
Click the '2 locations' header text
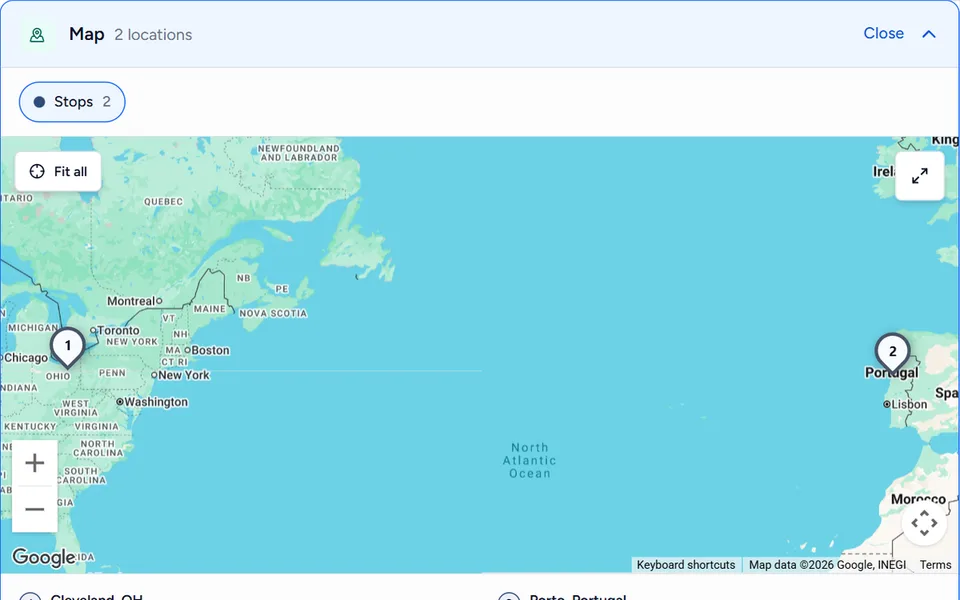(153, 35)
